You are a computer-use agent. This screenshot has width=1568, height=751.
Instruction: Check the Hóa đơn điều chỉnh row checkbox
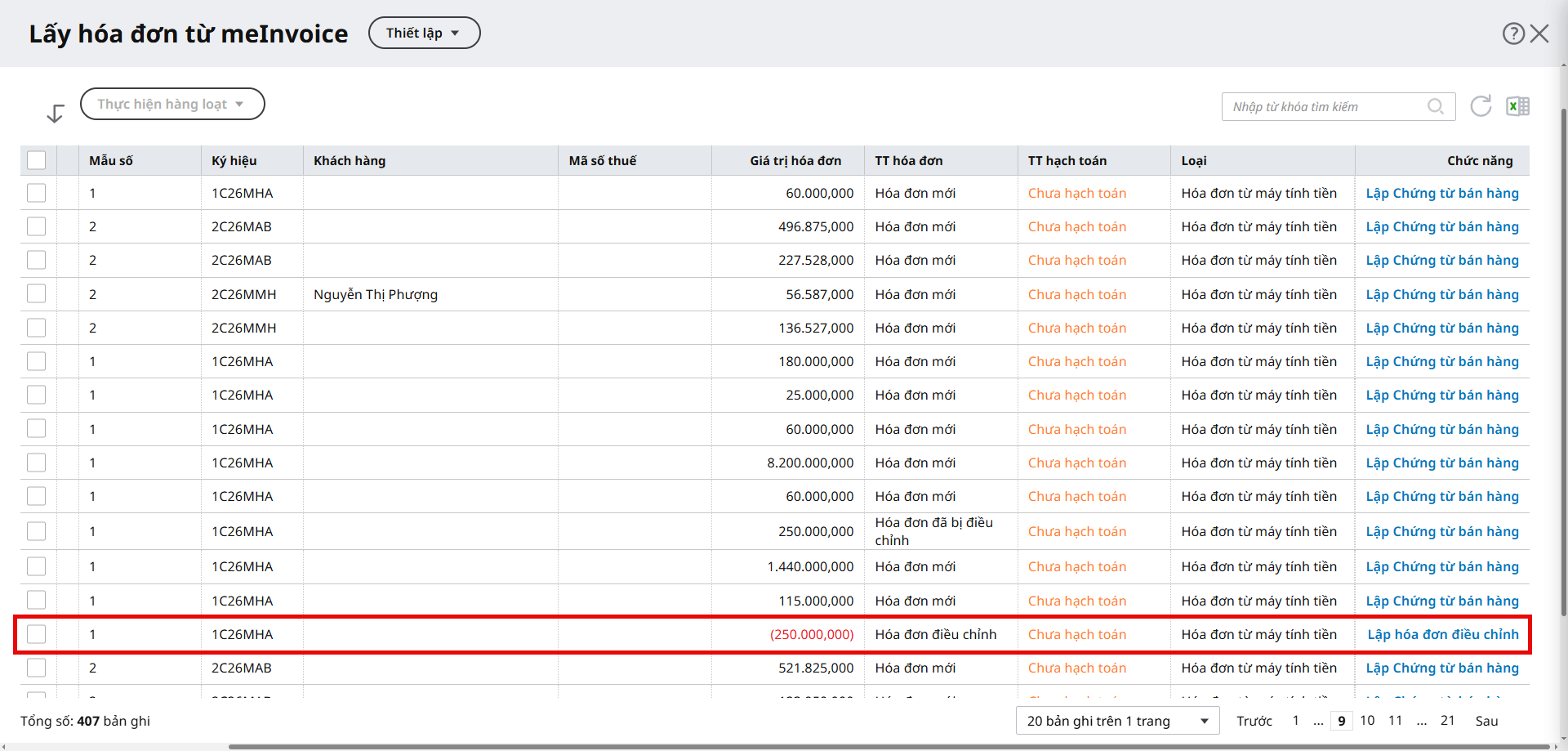[x=37, y=634]
